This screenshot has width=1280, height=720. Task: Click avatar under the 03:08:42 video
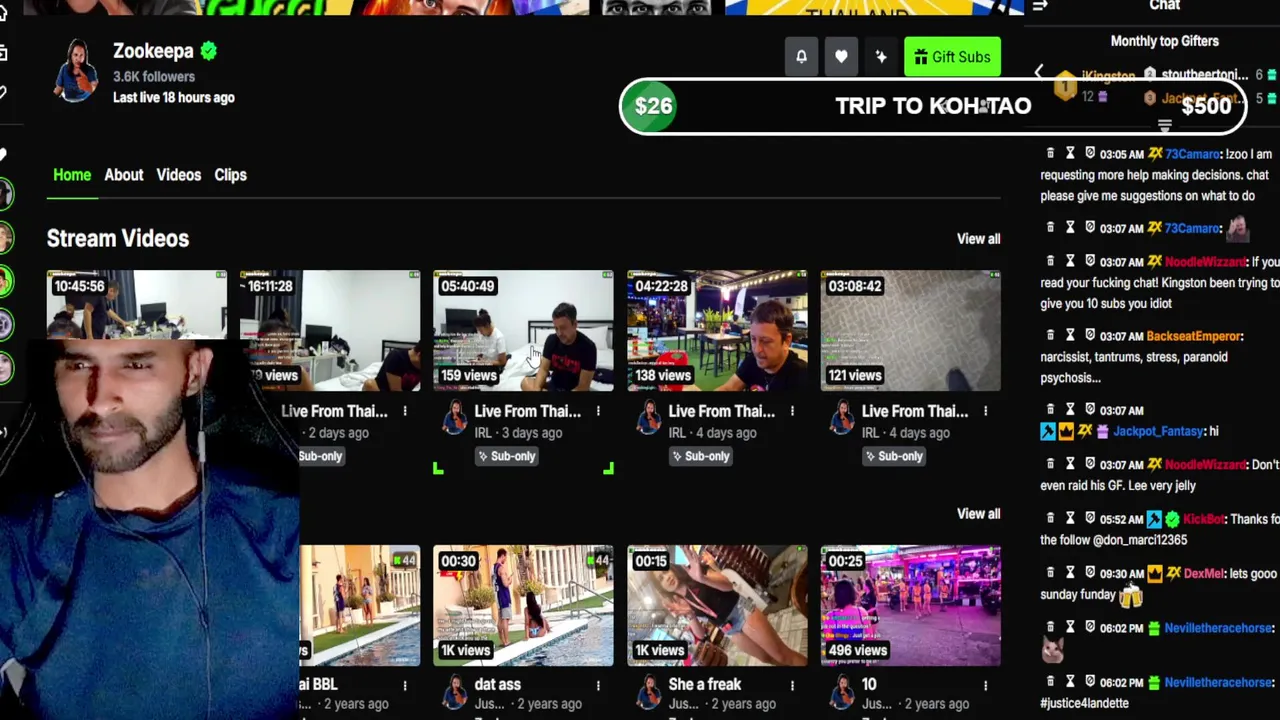842,419
